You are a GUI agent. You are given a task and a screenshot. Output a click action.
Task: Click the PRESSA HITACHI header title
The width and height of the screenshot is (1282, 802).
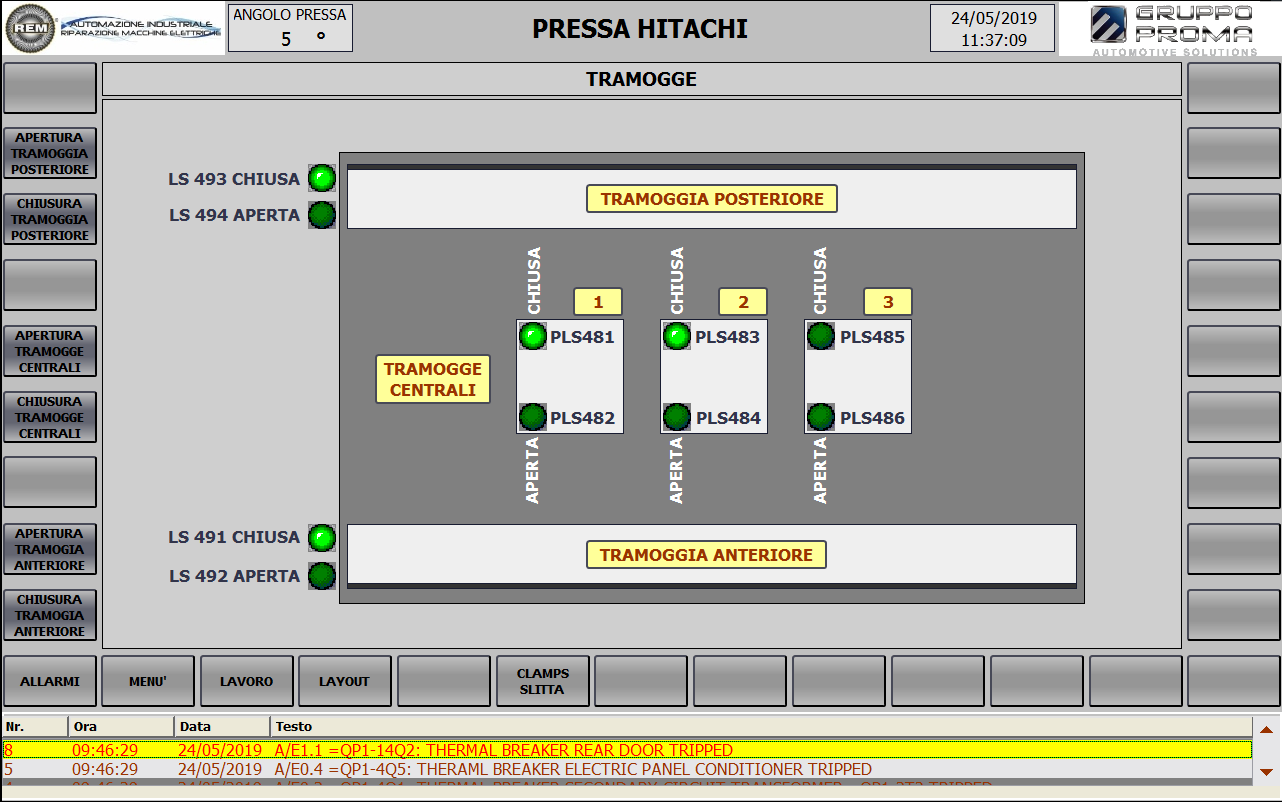click(640, 29)
